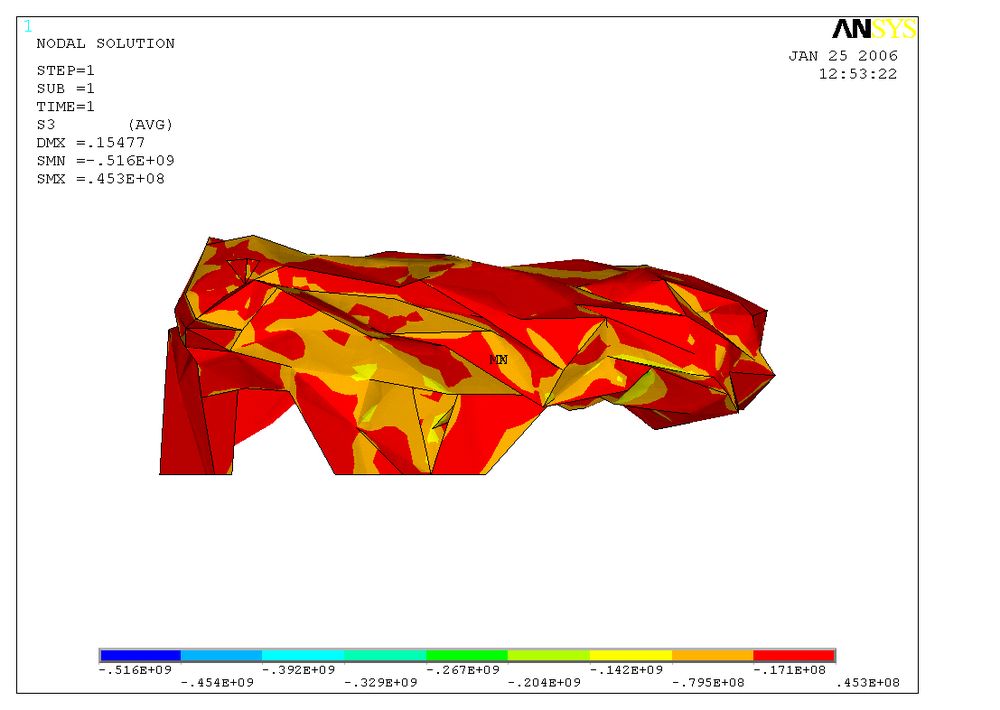Click the SMX =.453E+08 maximum stress text

(x=101, y=179)
